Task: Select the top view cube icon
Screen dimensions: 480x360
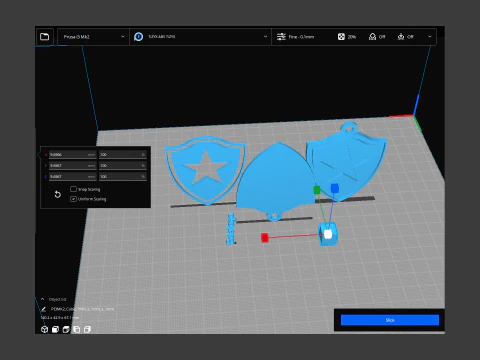Action: point(66,329)
